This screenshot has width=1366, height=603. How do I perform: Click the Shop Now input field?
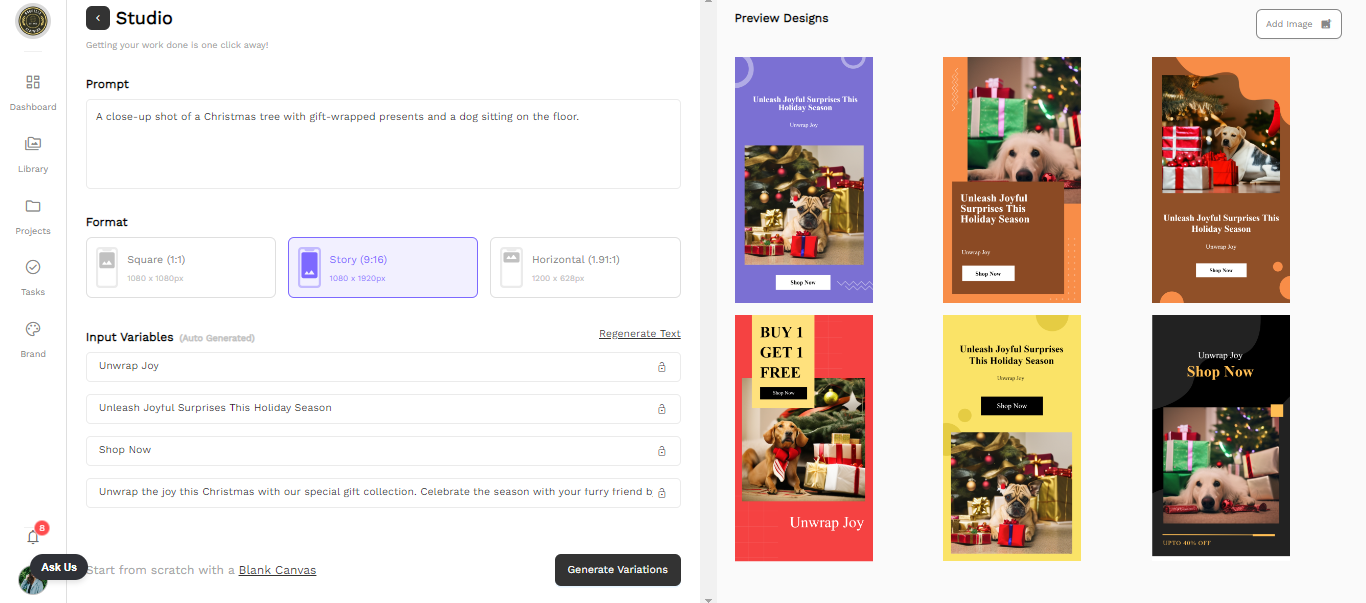coord(383,451)
